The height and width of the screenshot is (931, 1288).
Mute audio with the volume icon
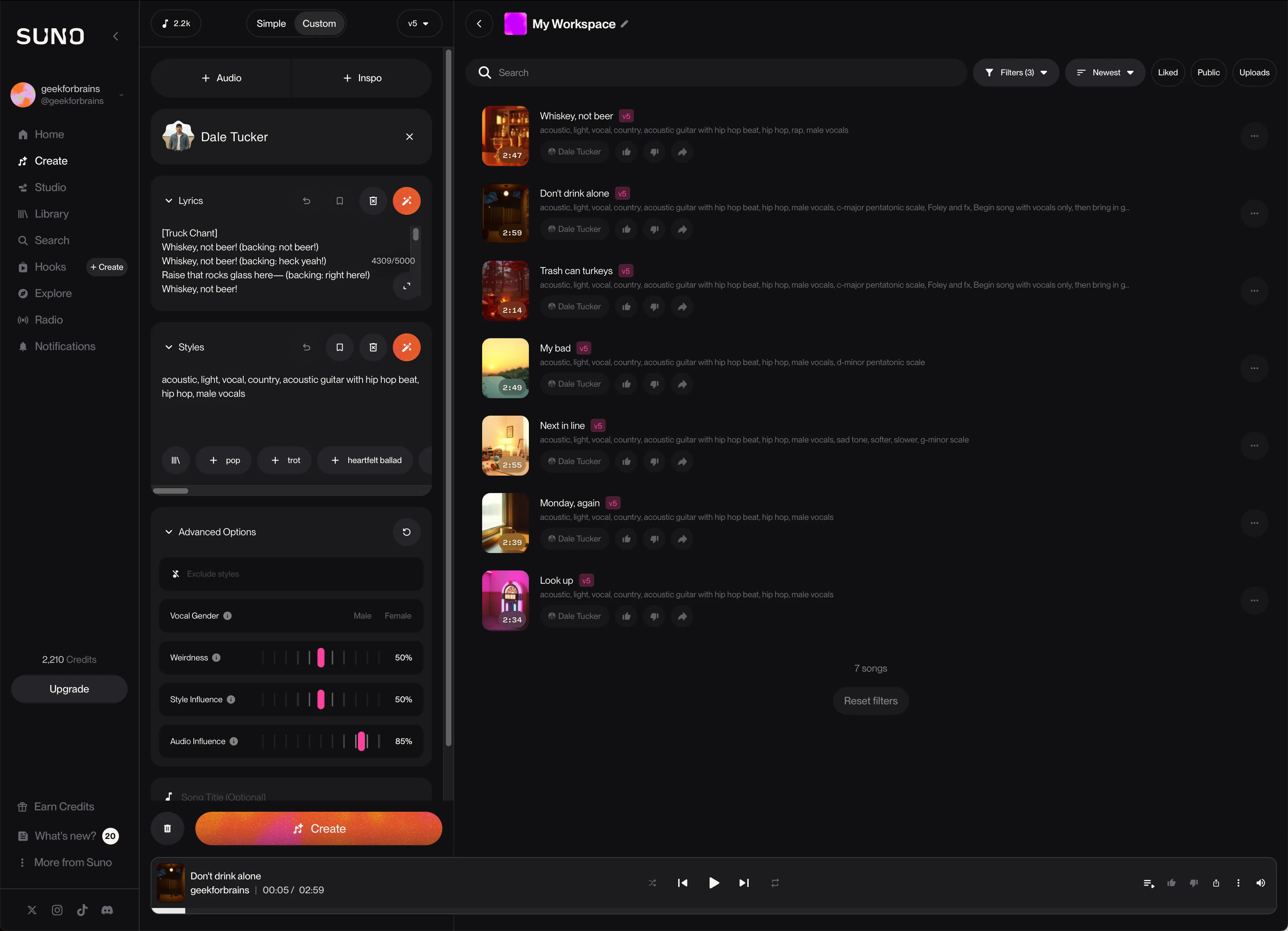[x=1261, y=883]
